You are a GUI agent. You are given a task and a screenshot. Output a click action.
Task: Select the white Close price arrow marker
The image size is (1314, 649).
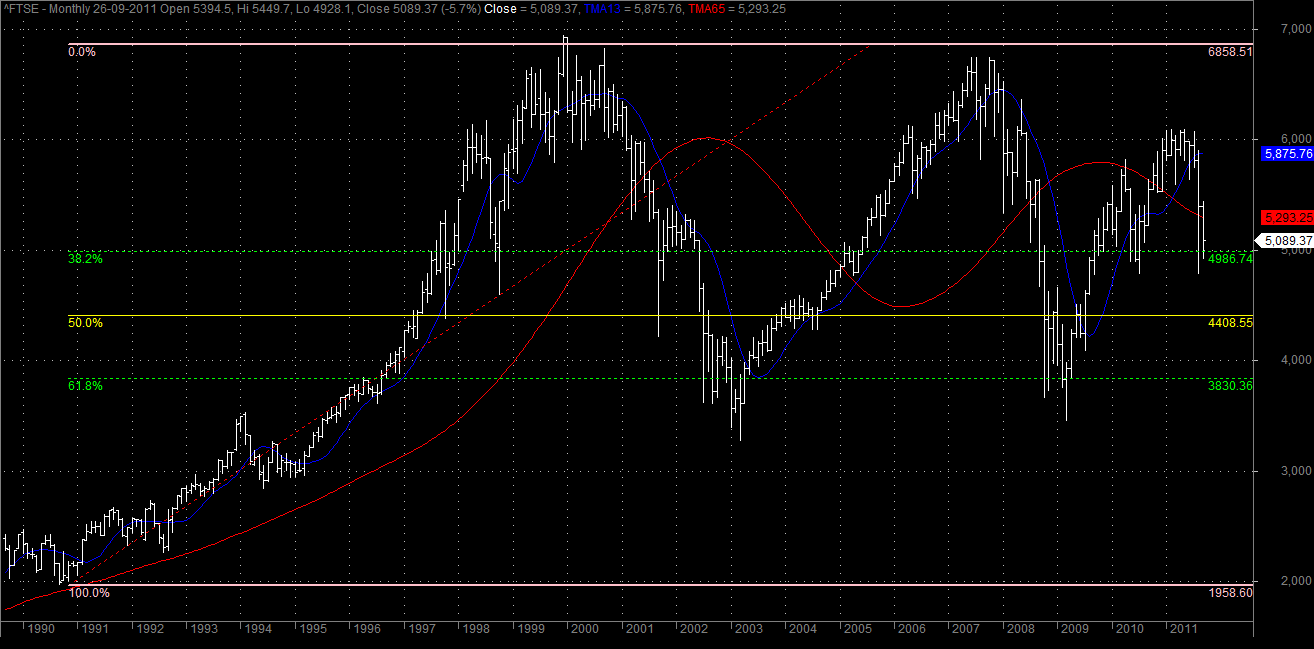(1285, 240)
